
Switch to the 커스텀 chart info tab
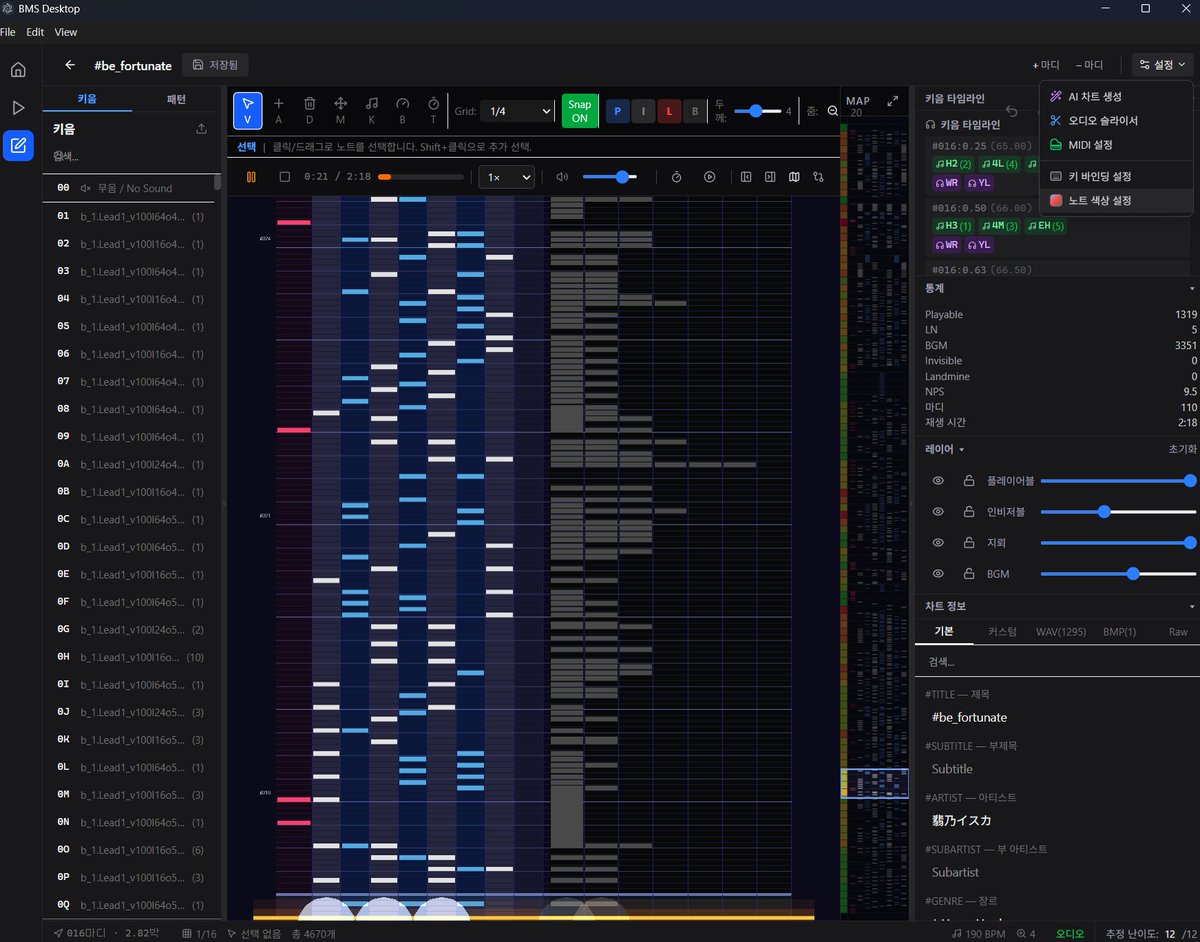tap(1002, 632)
